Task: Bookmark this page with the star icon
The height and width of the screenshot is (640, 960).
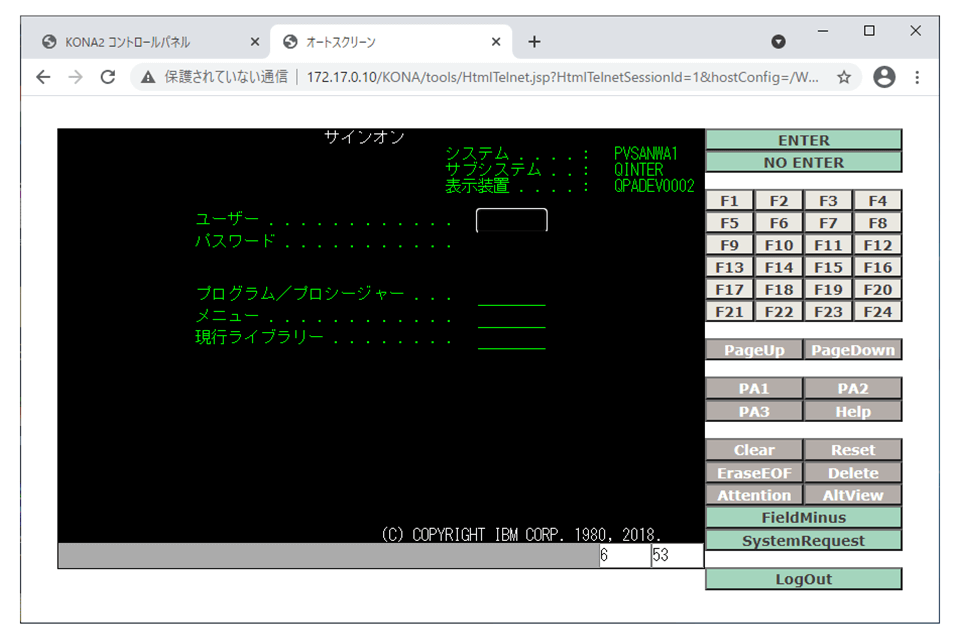Action: point(844,77)
